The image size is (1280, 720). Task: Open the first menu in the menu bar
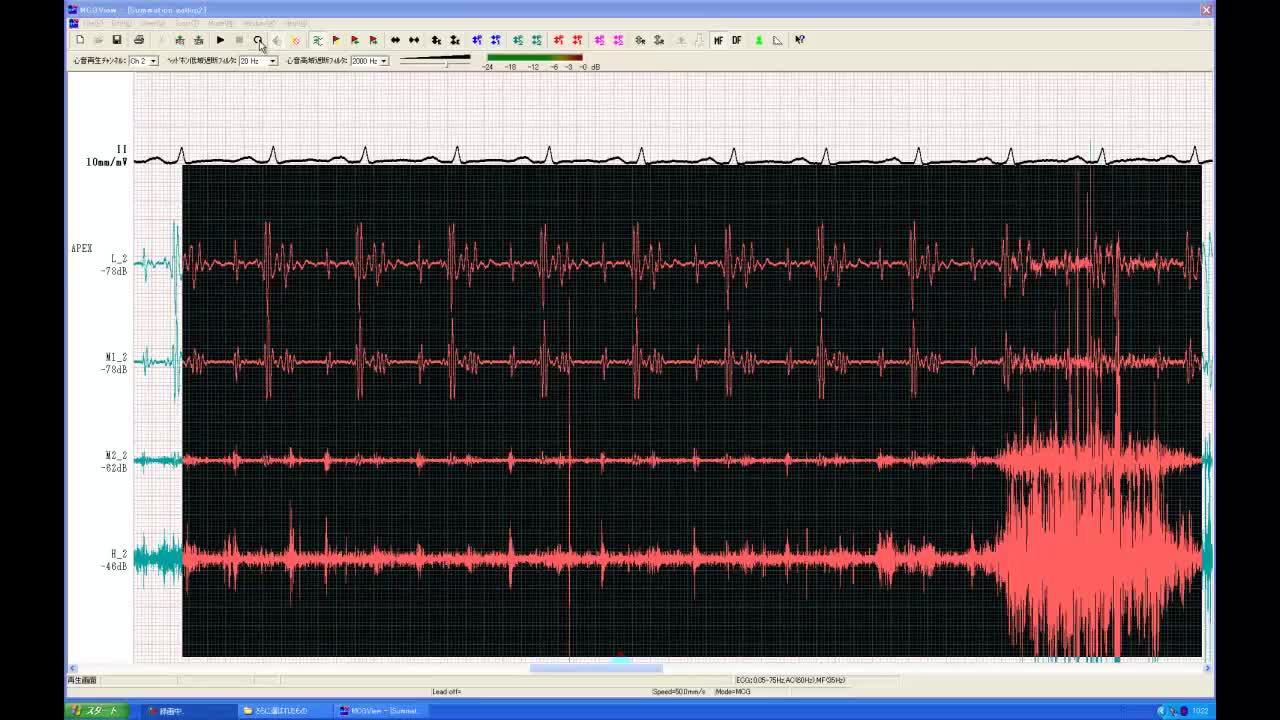click(92, 23)
